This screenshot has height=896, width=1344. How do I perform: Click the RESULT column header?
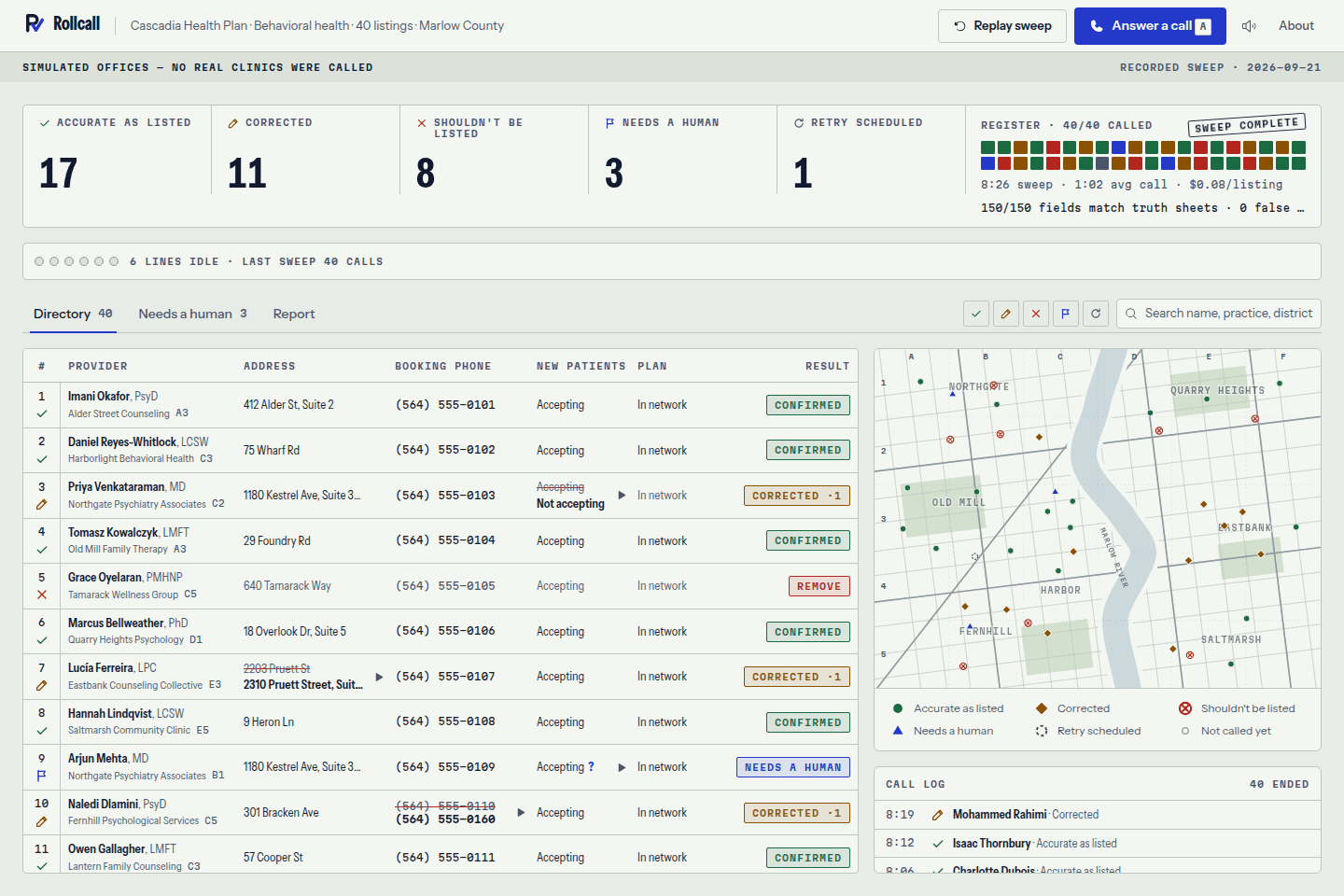pyautogui.click(x=828, y=367)
